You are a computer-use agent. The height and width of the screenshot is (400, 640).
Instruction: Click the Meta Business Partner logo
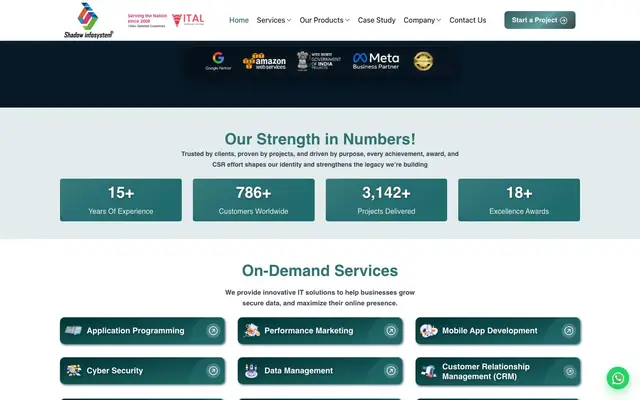pyautogui.click(x=376, y=61)
